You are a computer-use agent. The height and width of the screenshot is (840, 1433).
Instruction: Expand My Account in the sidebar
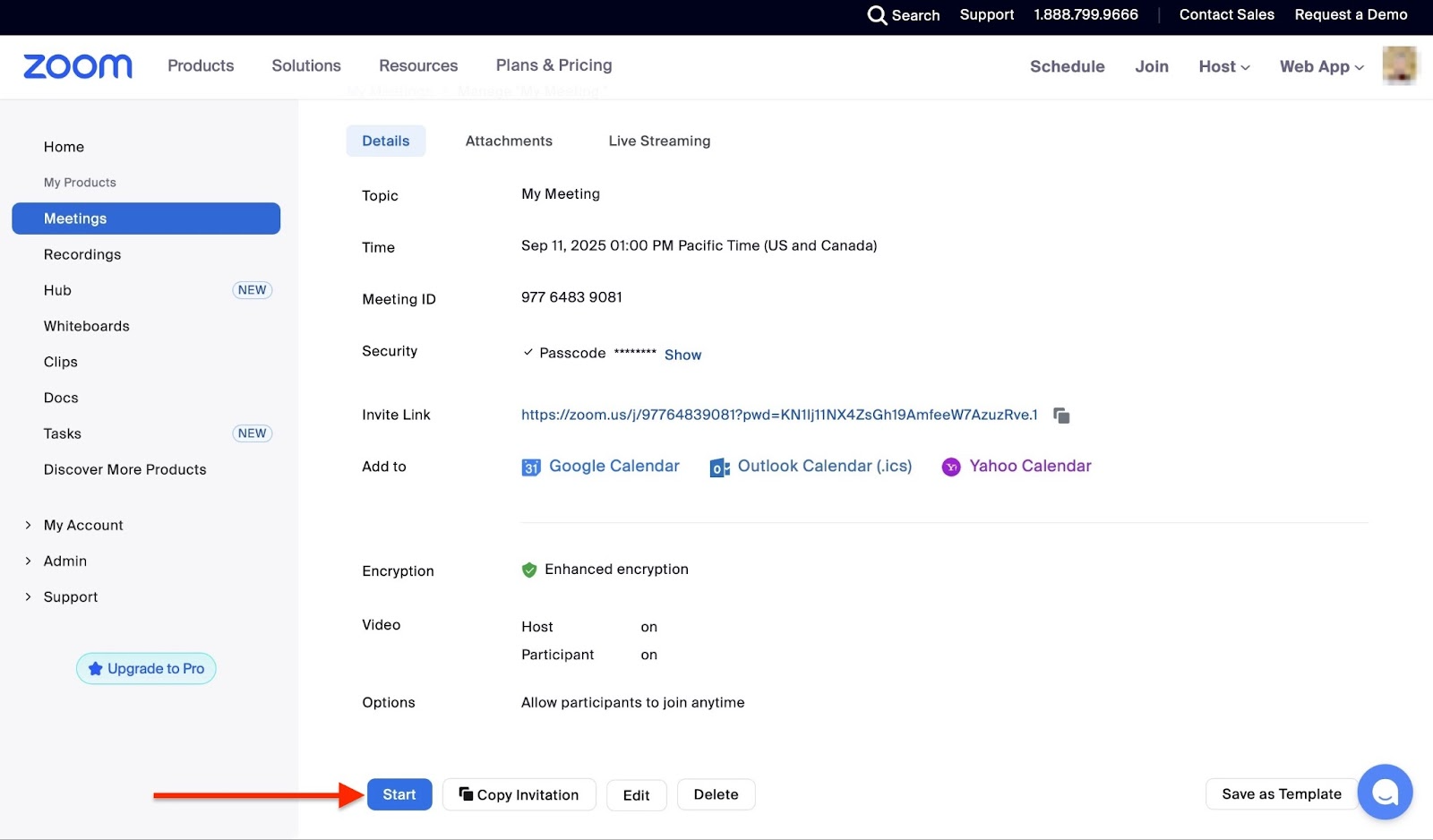tap(74, 526)
